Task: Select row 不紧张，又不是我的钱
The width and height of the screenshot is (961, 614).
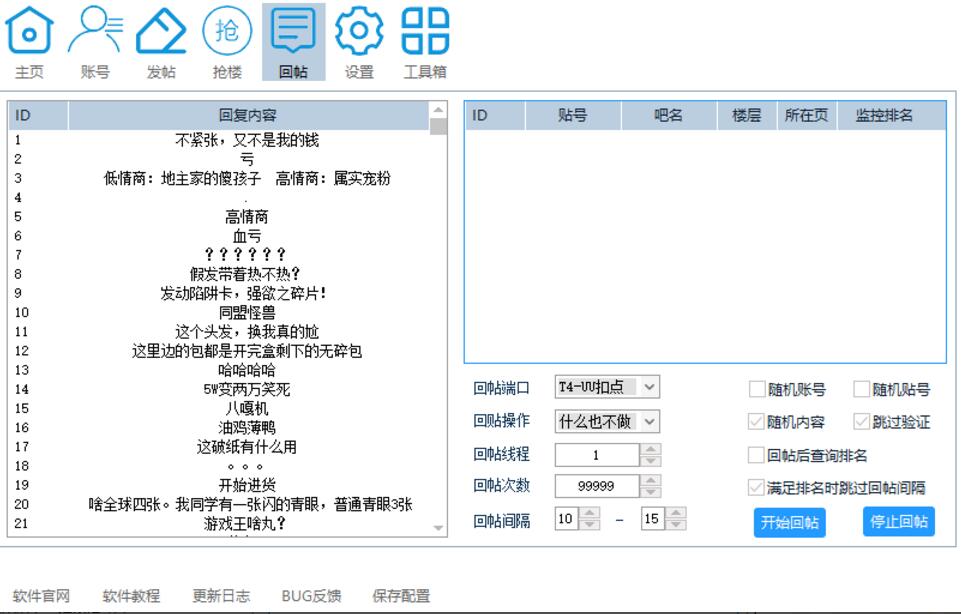Action: tap(219, 140)
